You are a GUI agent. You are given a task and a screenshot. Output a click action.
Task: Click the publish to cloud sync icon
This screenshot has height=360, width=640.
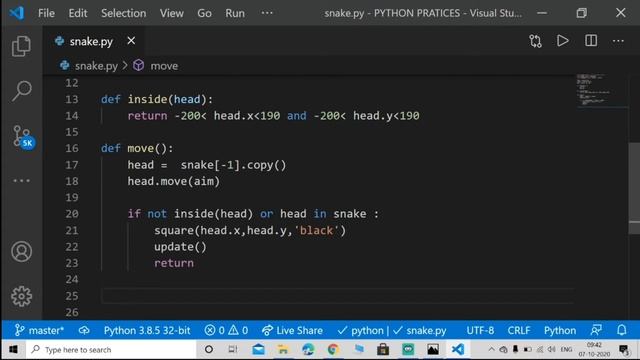tap(84, 330)
